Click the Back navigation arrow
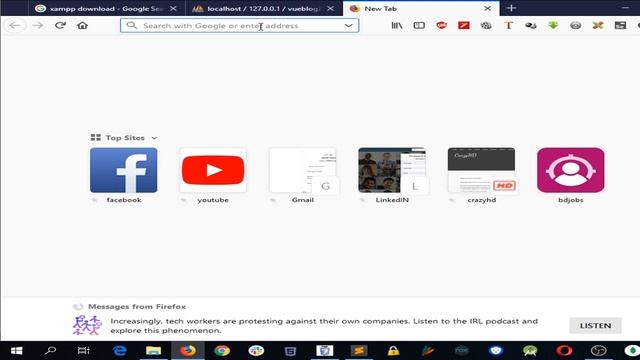The image size is (640, 360). coord(15,25)
